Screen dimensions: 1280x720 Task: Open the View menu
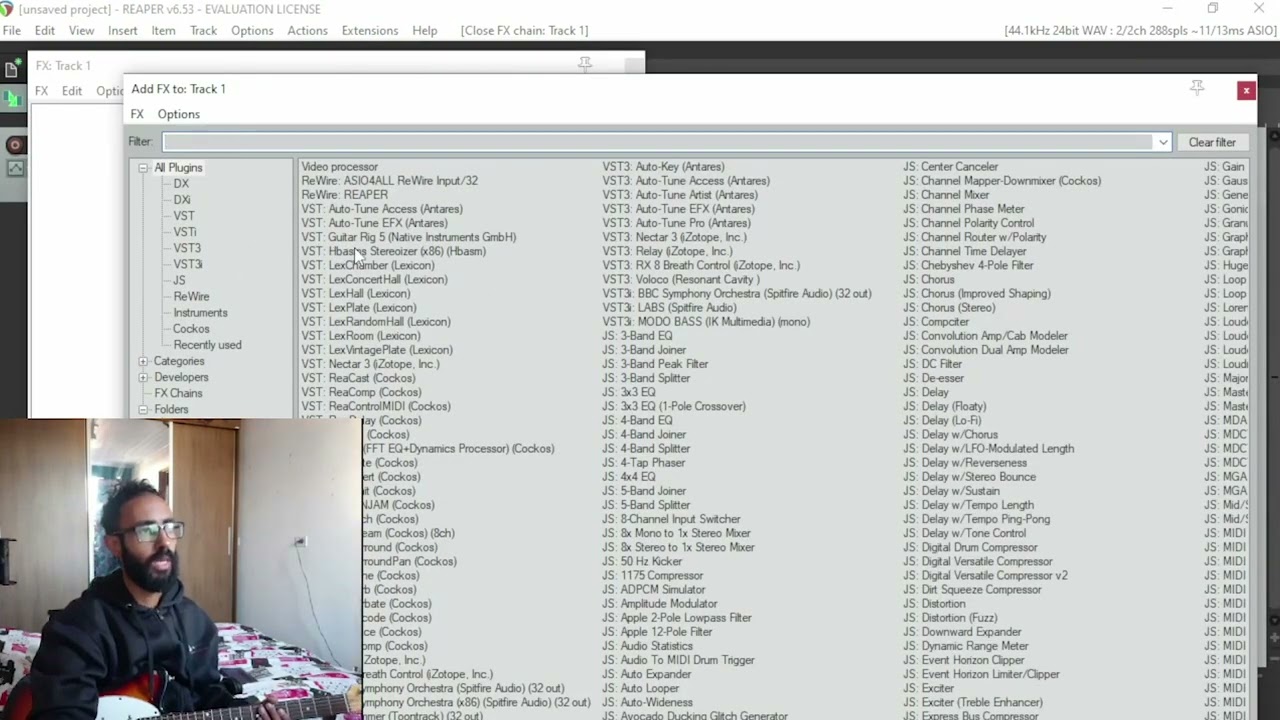coord(82,31)
